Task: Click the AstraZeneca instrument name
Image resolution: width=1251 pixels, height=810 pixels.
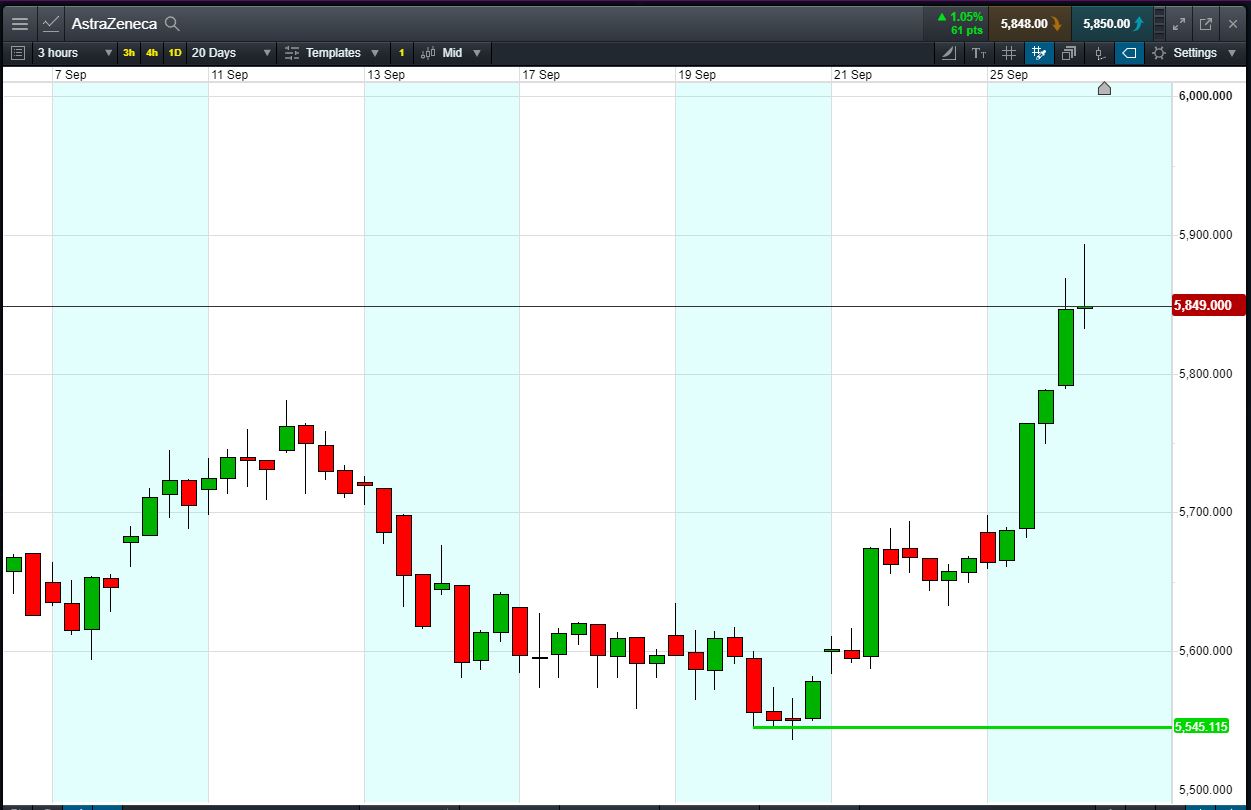Action: (x=114, y=23)
